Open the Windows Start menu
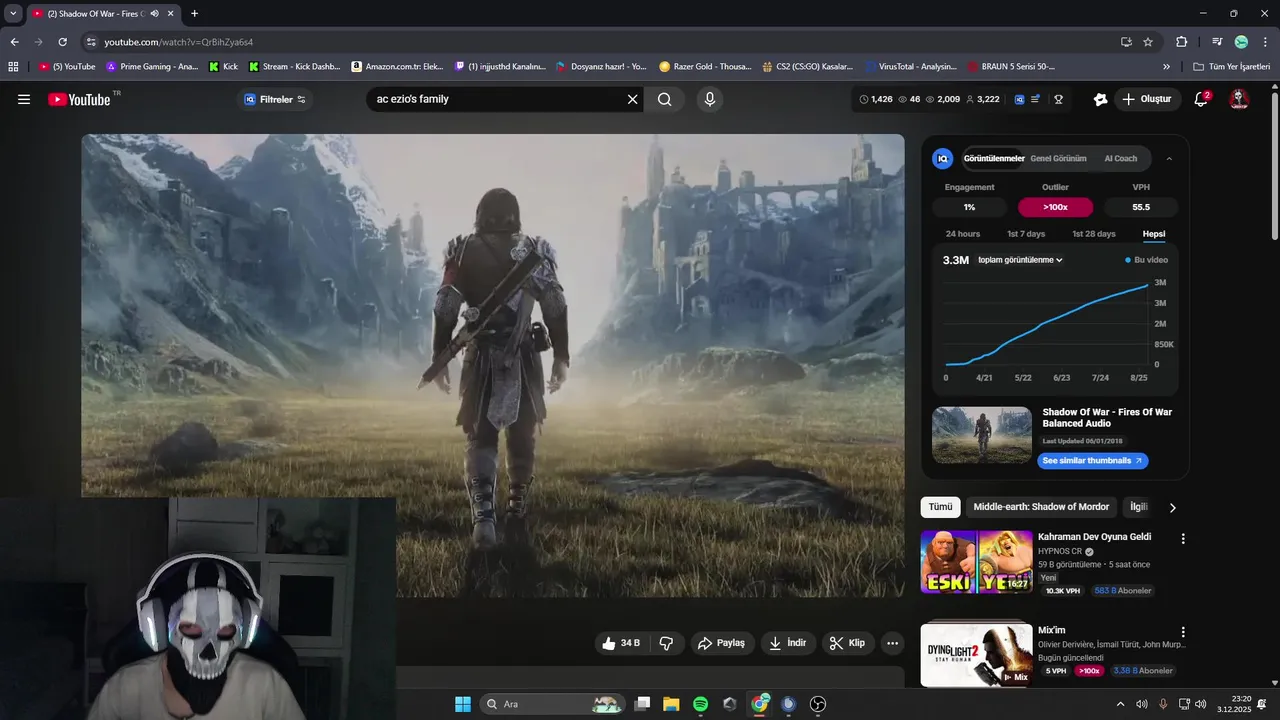The image size is (1280, 720). (x=463, y=704)
